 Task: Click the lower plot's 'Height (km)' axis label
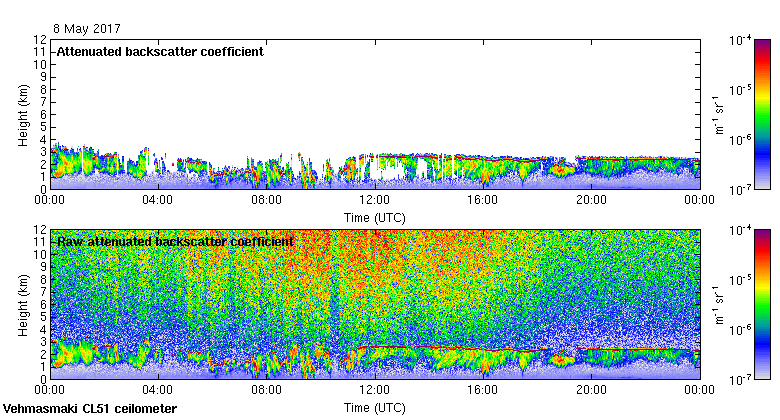tap(23, 305)
